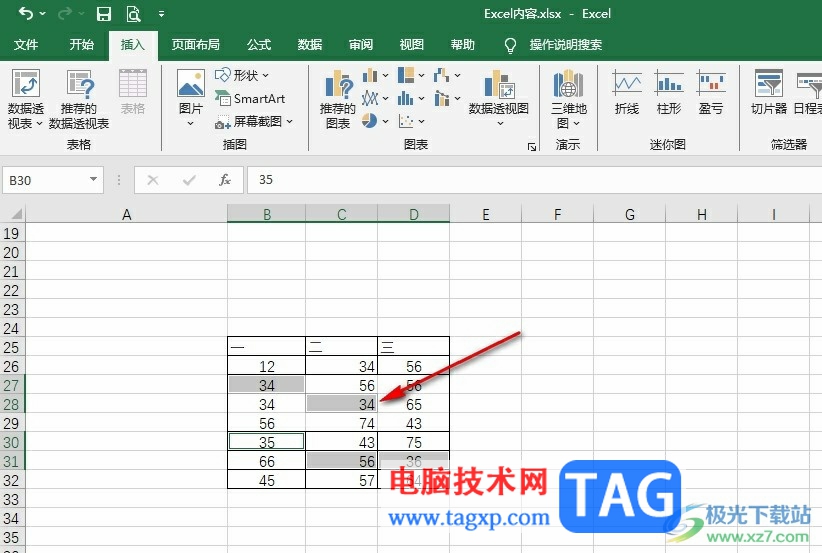Insert a 折线 sparkline
The image size is (822, 553).
click(x=627, y=92)
